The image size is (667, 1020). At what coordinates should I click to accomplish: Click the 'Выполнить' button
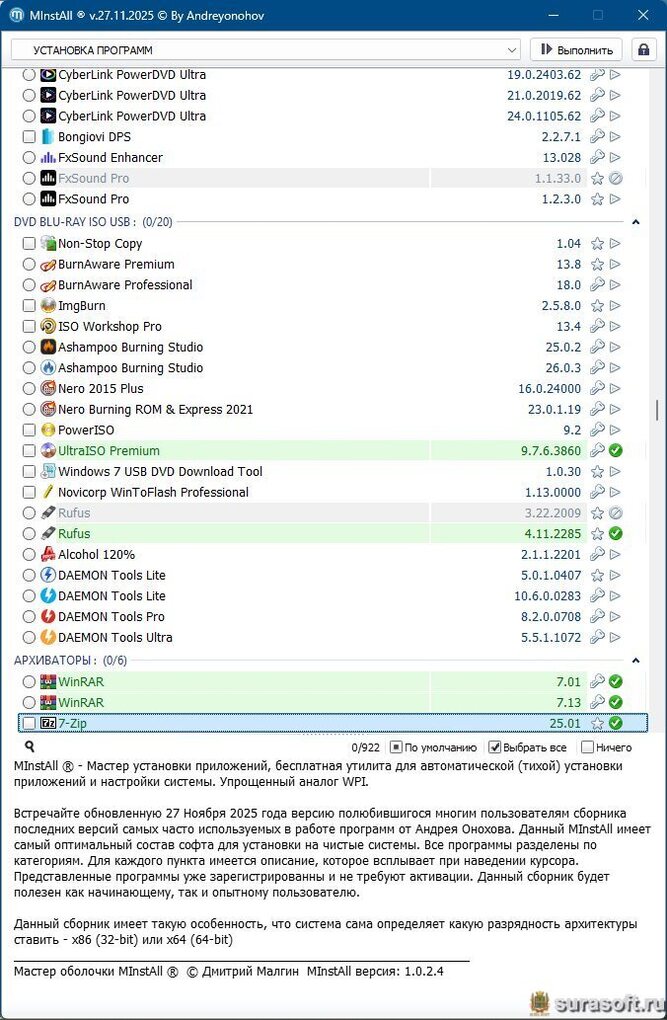(577, 50)
